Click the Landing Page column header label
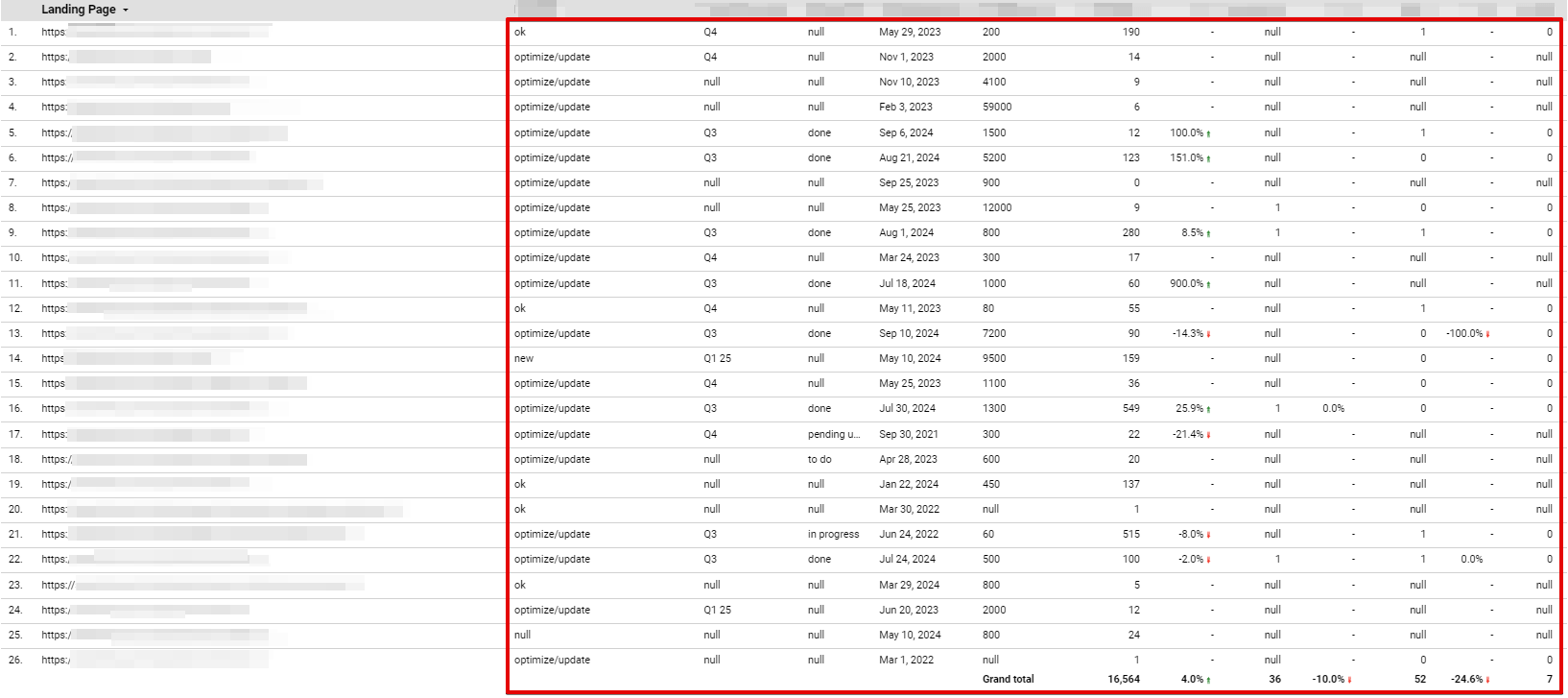 click(79, 10)
